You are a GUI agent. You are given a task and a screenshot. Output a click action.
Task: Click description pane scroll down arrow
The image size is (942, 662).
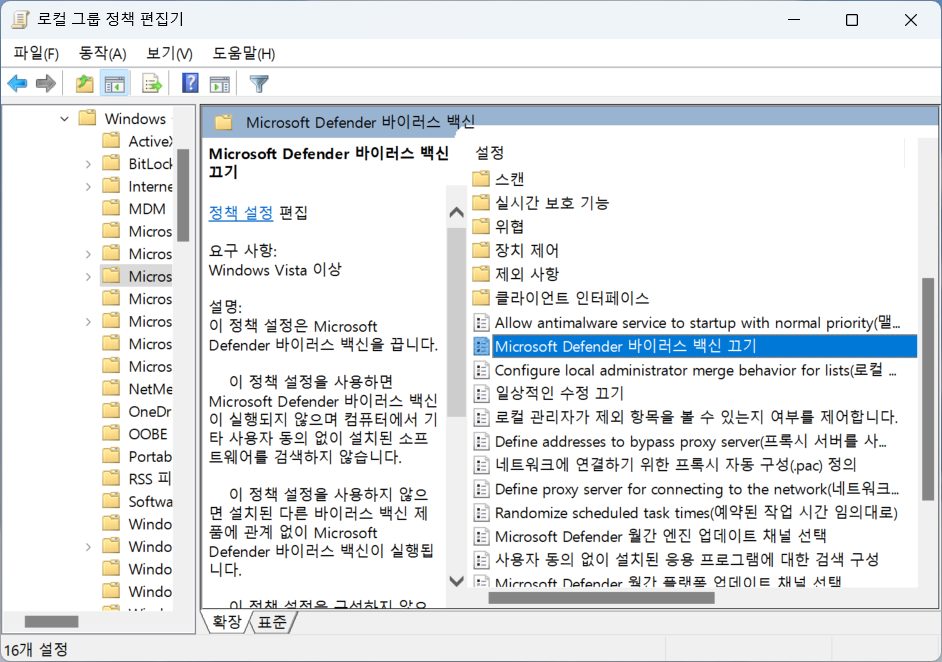[x=457, y=581]
